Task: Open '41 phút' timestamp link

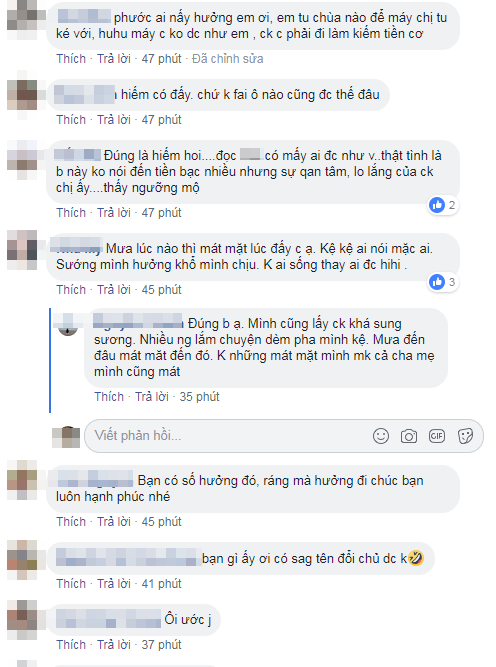Action: [161, 584]
